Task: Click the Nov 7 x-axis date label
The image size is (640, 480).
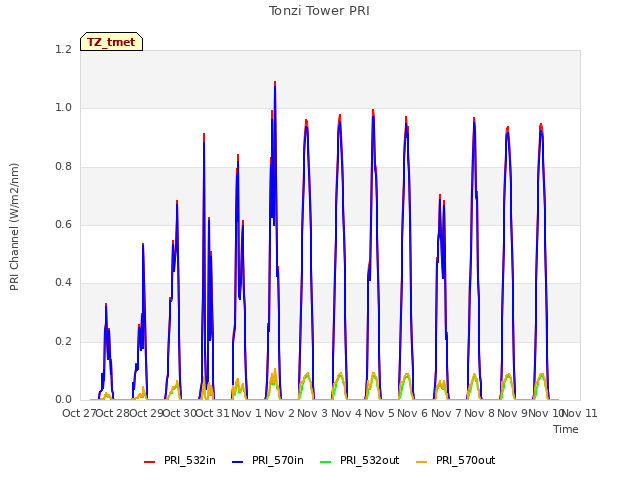Action: (x=446, y=413)
